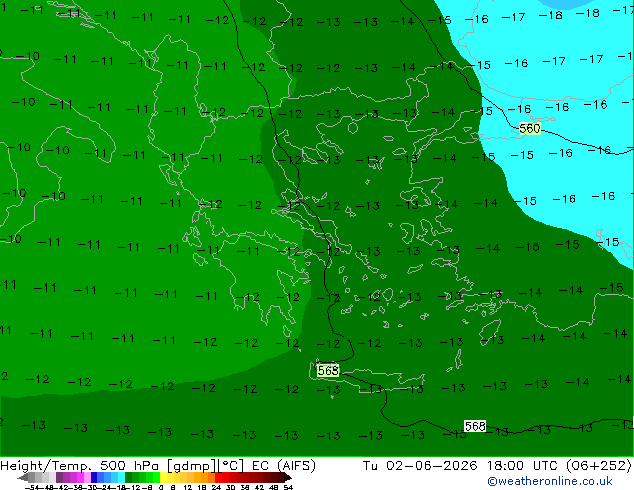
Task: Pick the bright yellow swatch in the legend
Action: (x=163, y=477)
